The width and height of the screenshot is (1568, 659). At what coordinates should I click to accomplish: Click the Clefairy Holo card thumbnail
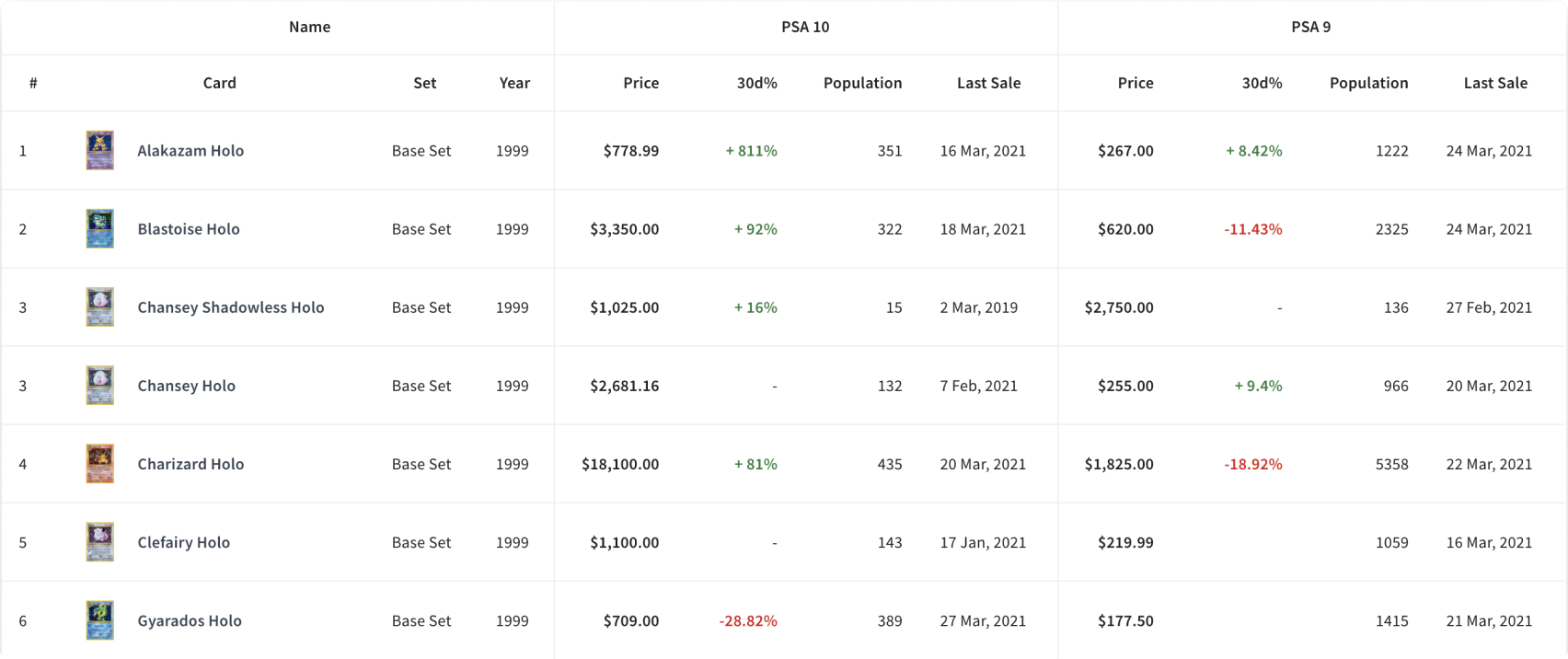click(x=99, y=542)
